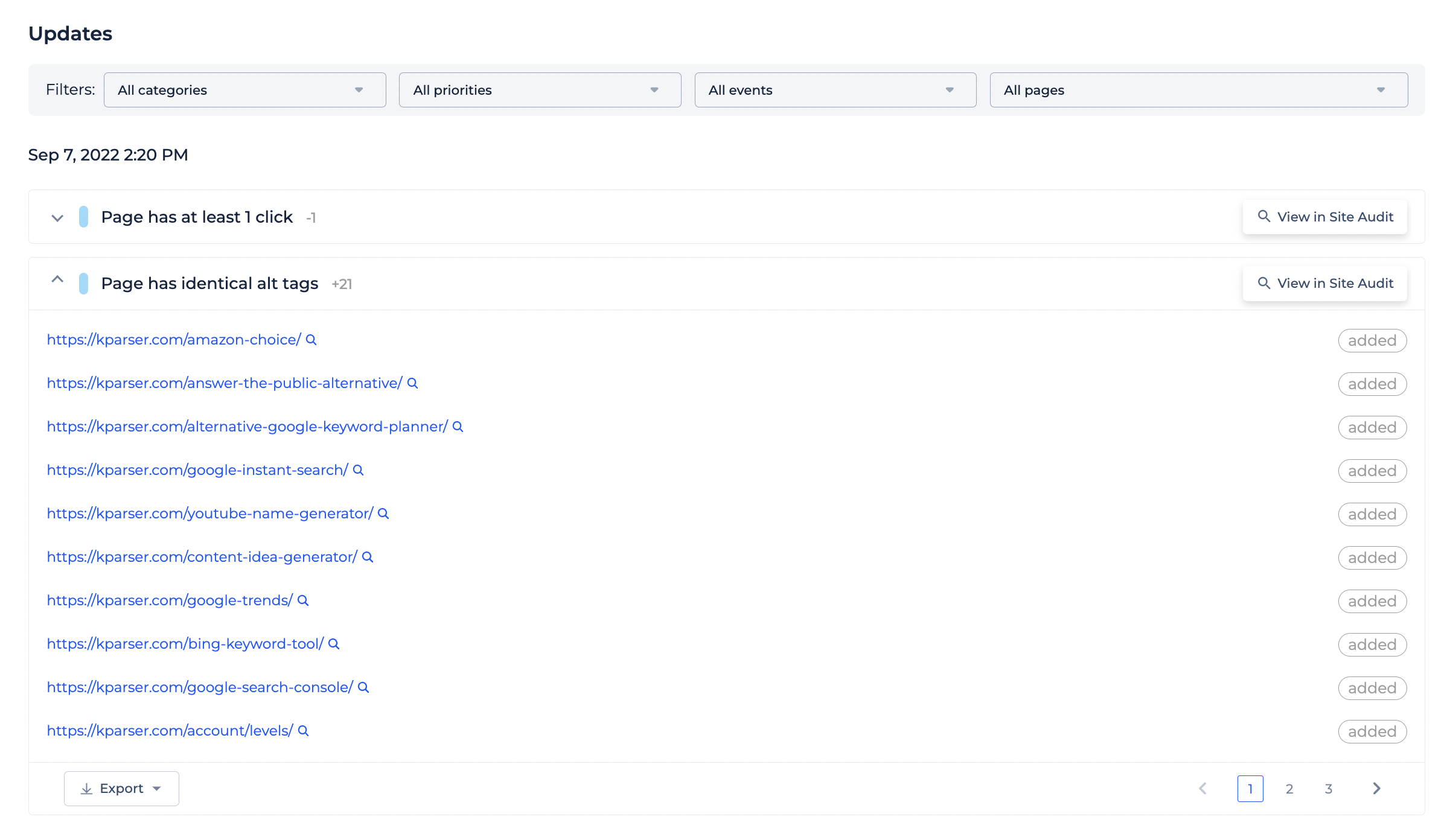The width and height of the screenshot is (1450, 840).
Task: Click the 'Page has at least 1 click' title
Action: [197, 217]
